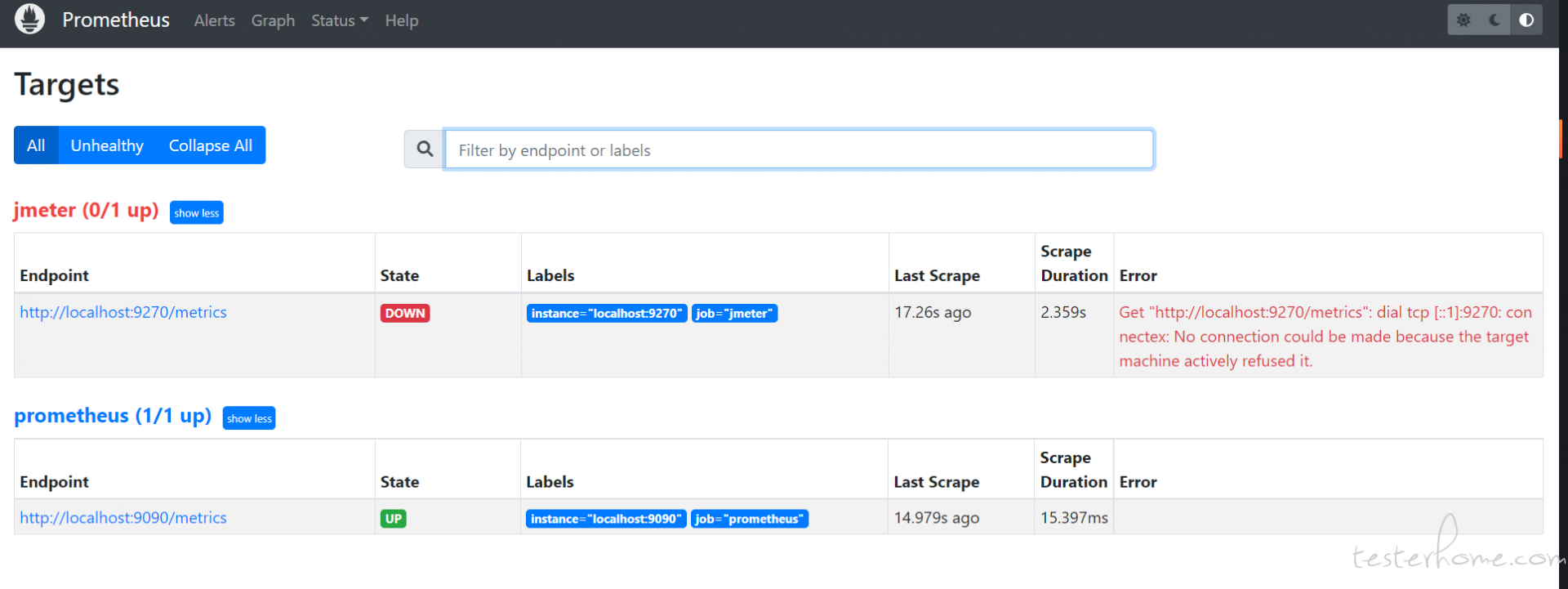Open http://localhost:9270/metrics endpoint link

(123, 312)
